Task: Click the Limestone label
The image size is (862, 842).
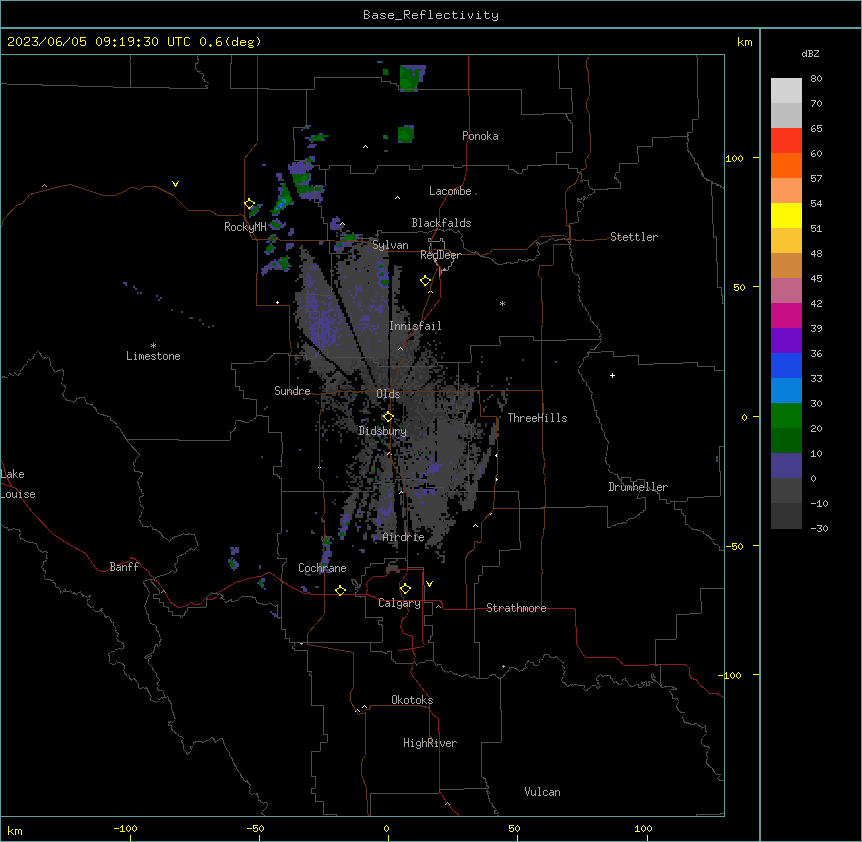Action: 153,356
